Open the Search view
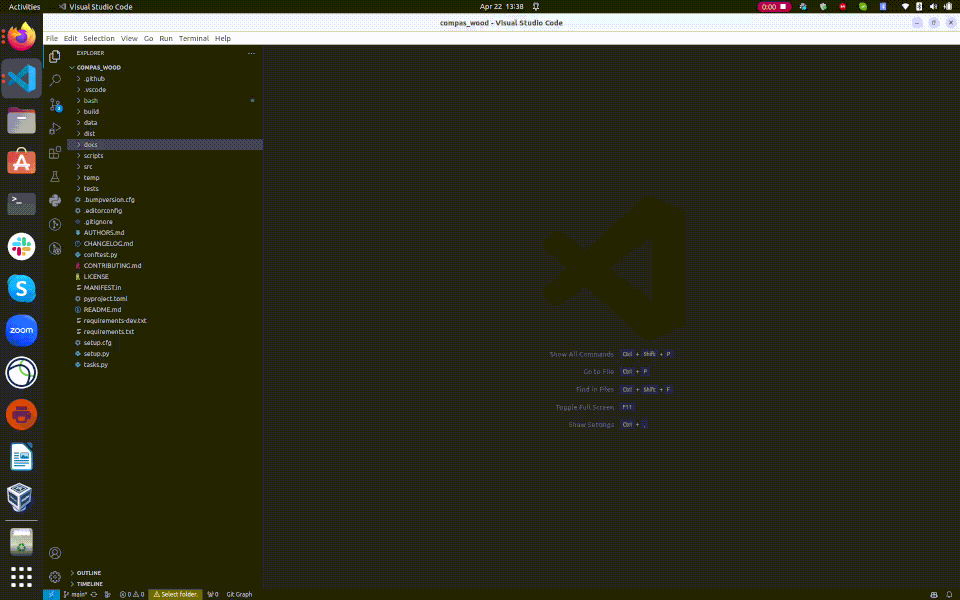 55,80
